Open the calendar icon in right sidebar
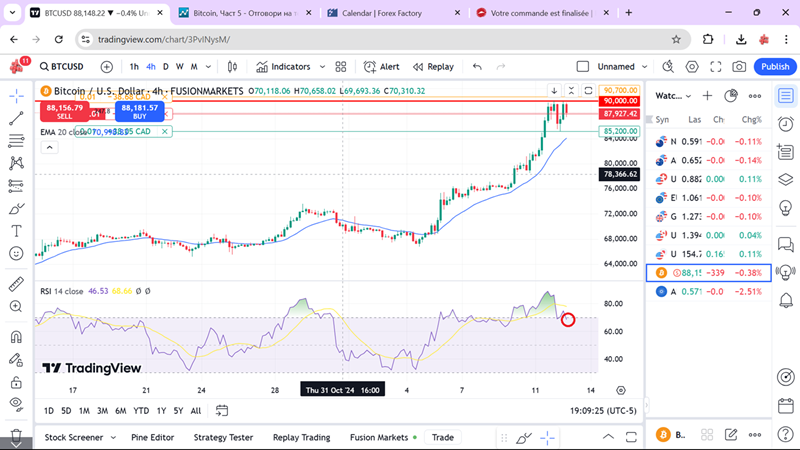 (786, 406)
